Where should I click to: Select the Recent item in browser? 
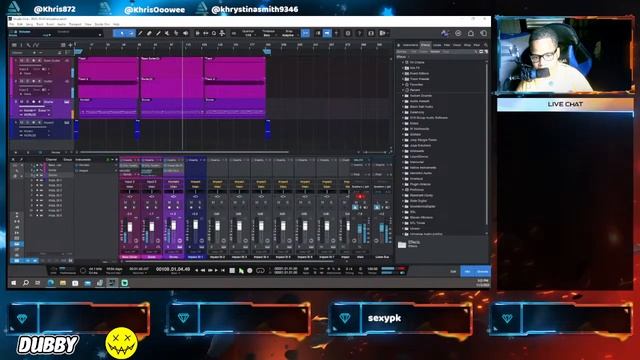pos(415,90)
